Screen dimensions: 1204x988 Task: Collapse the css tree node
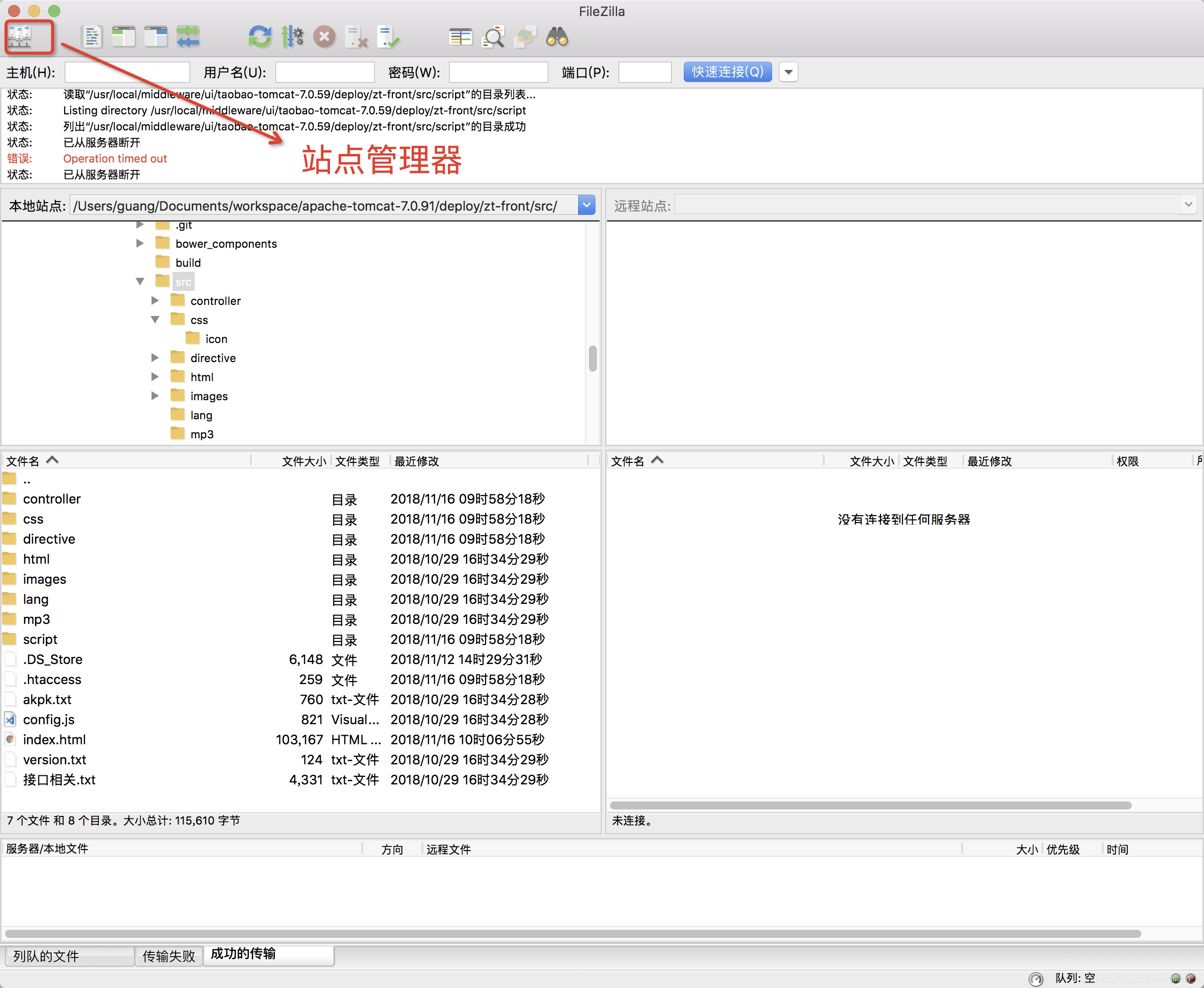(x=155, y=319)
